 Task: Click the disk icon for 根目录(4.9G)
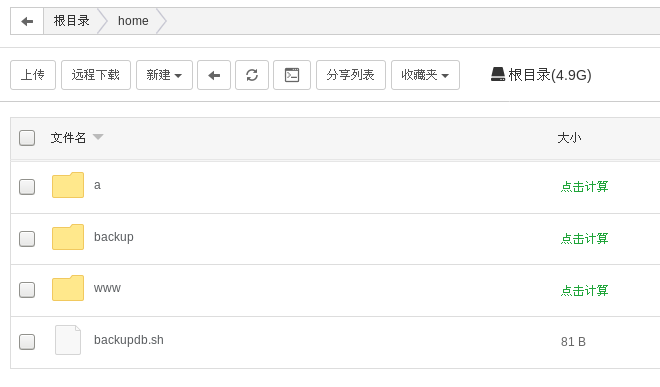pyautogui.click(x=498, y=75)
